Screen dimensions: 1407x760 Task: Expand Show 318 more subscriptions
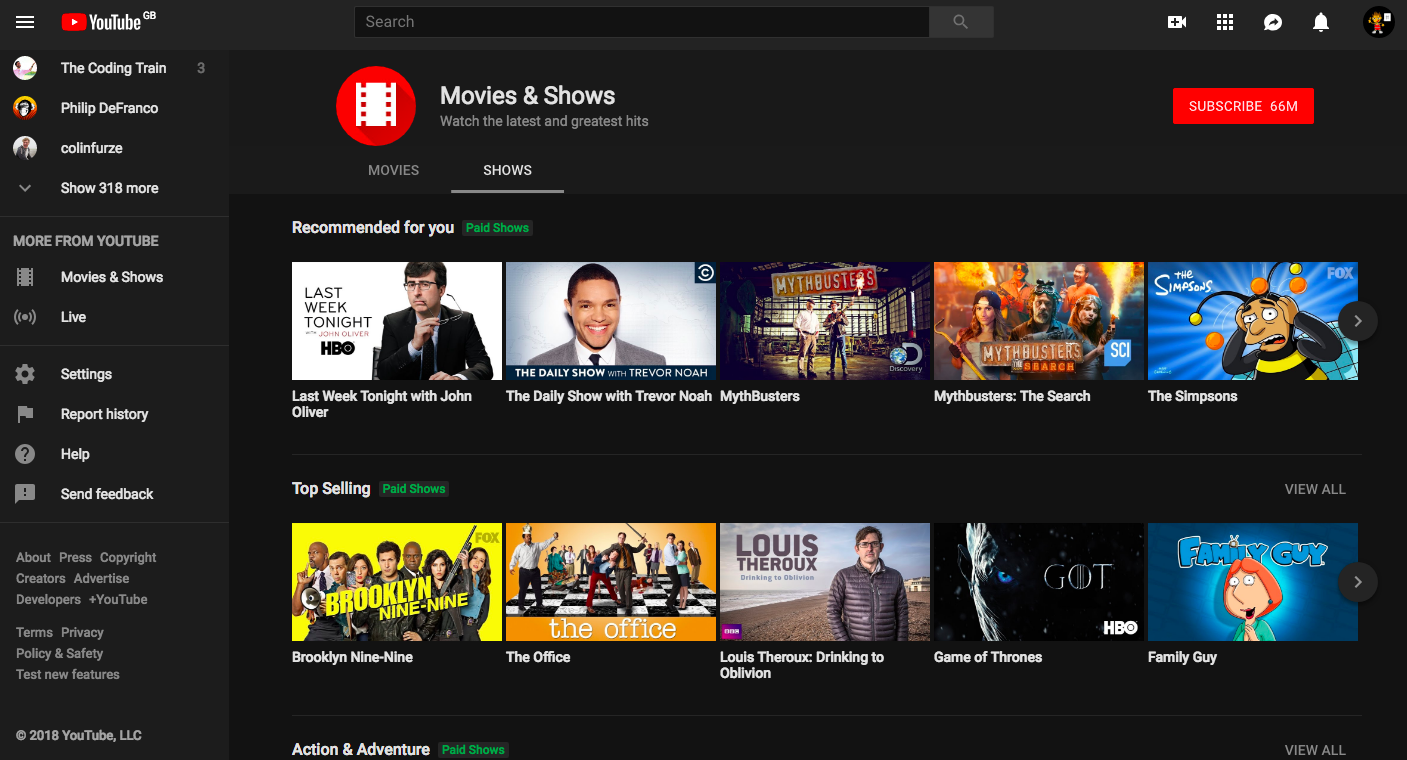pyautogui.click(x=109, y=188)
